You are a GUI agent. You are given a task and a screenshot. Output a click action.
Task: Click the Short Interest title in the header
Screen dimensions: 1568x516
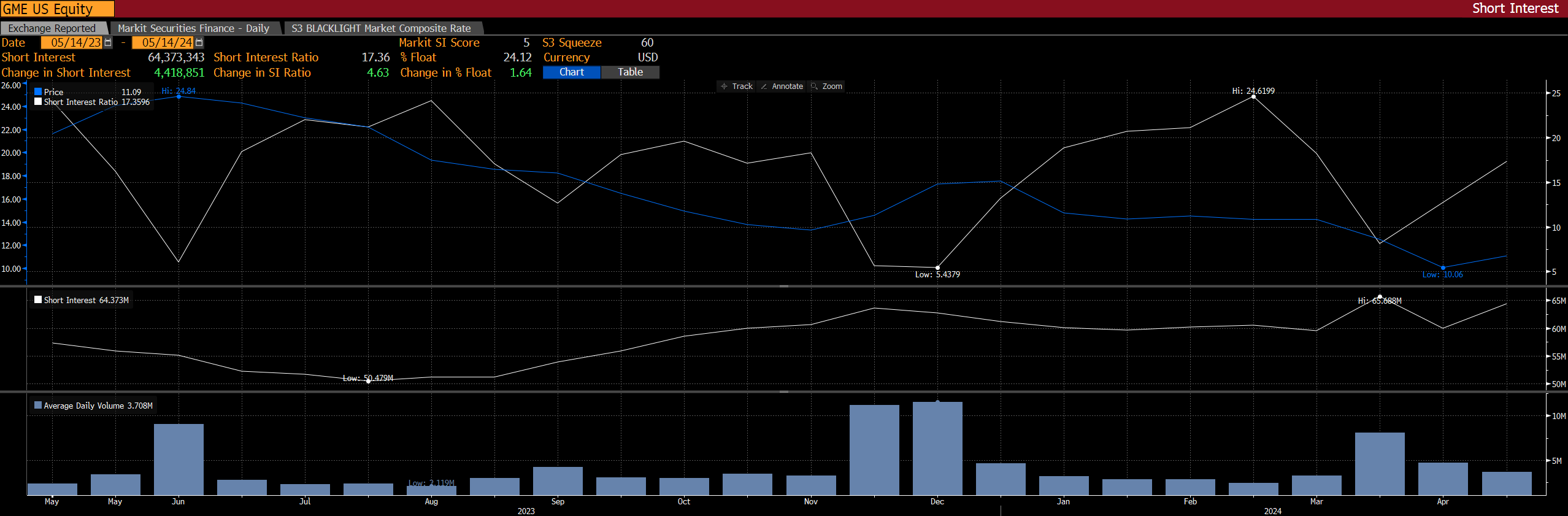(1515, 8)
